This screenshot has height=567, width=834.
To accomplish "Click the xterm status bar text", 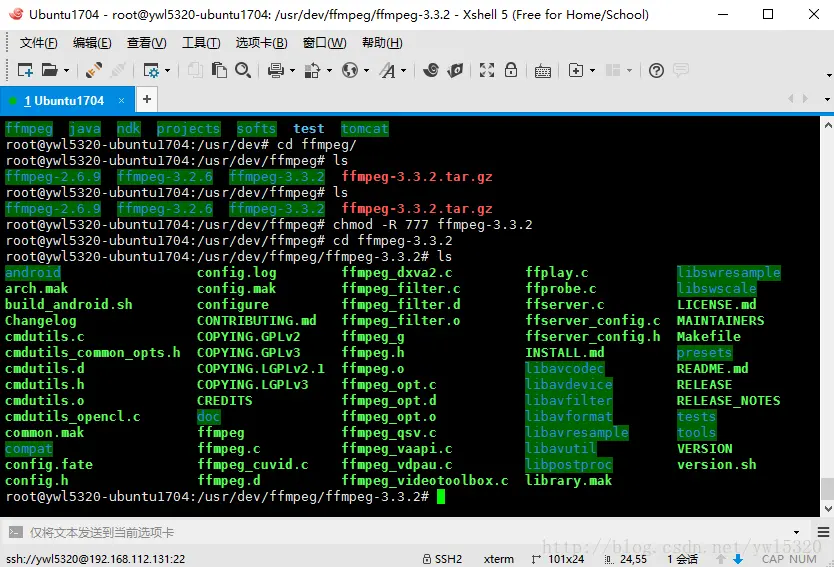I will [x=499, y=559].
